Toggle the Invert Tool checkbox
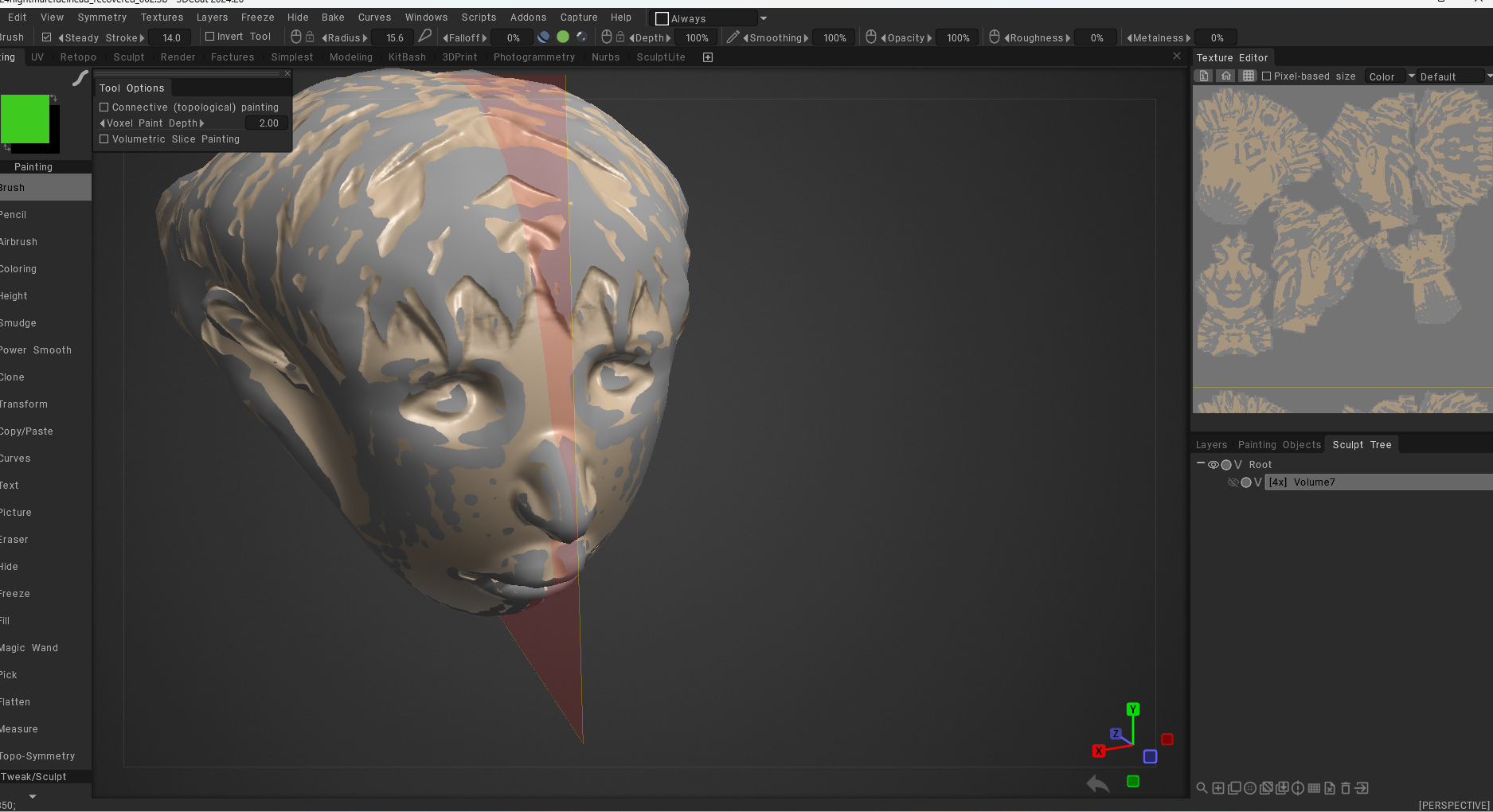Viewport: 1493px width, 812px height. 210,37
